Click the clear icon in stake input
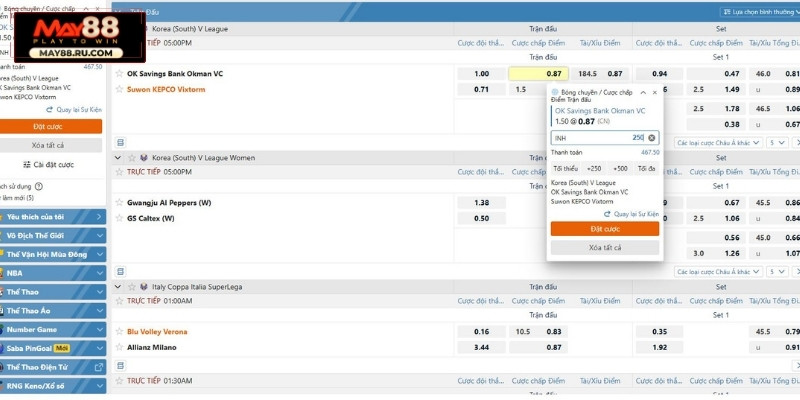Image resolution: width=800 pixels, height=400 pixels. coord(652,138)
